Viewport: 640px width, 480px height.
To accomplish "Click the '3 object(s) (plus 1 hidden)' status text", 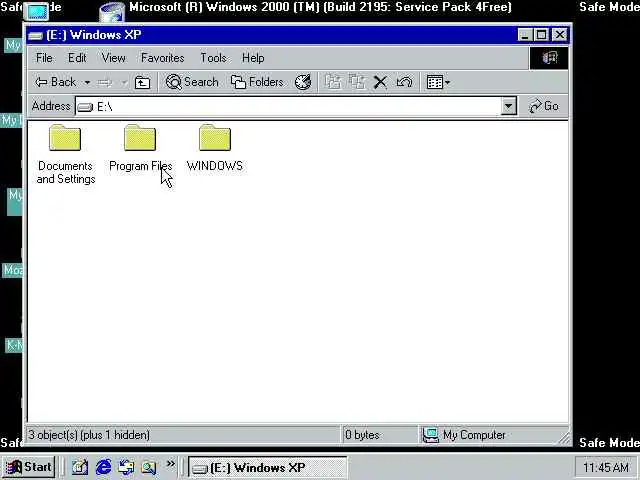I will pos(89,435).
